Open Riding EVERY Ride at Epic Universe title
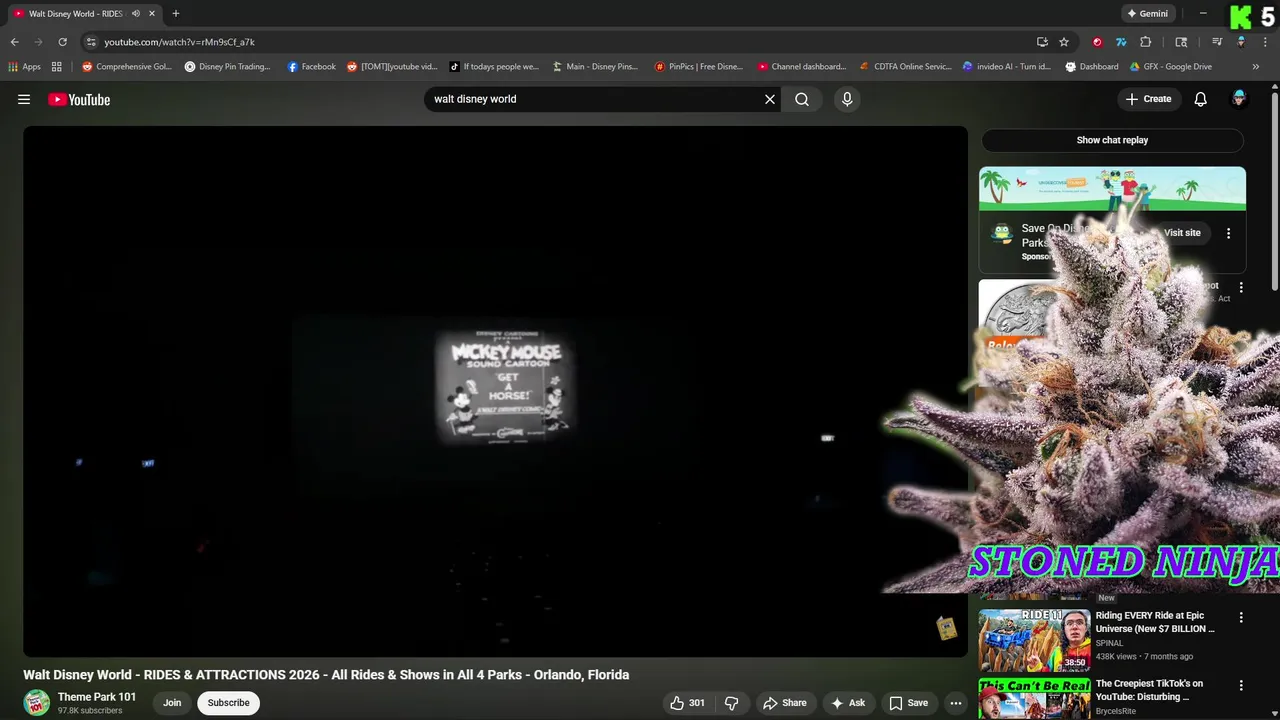 [x=1155, y=622]
